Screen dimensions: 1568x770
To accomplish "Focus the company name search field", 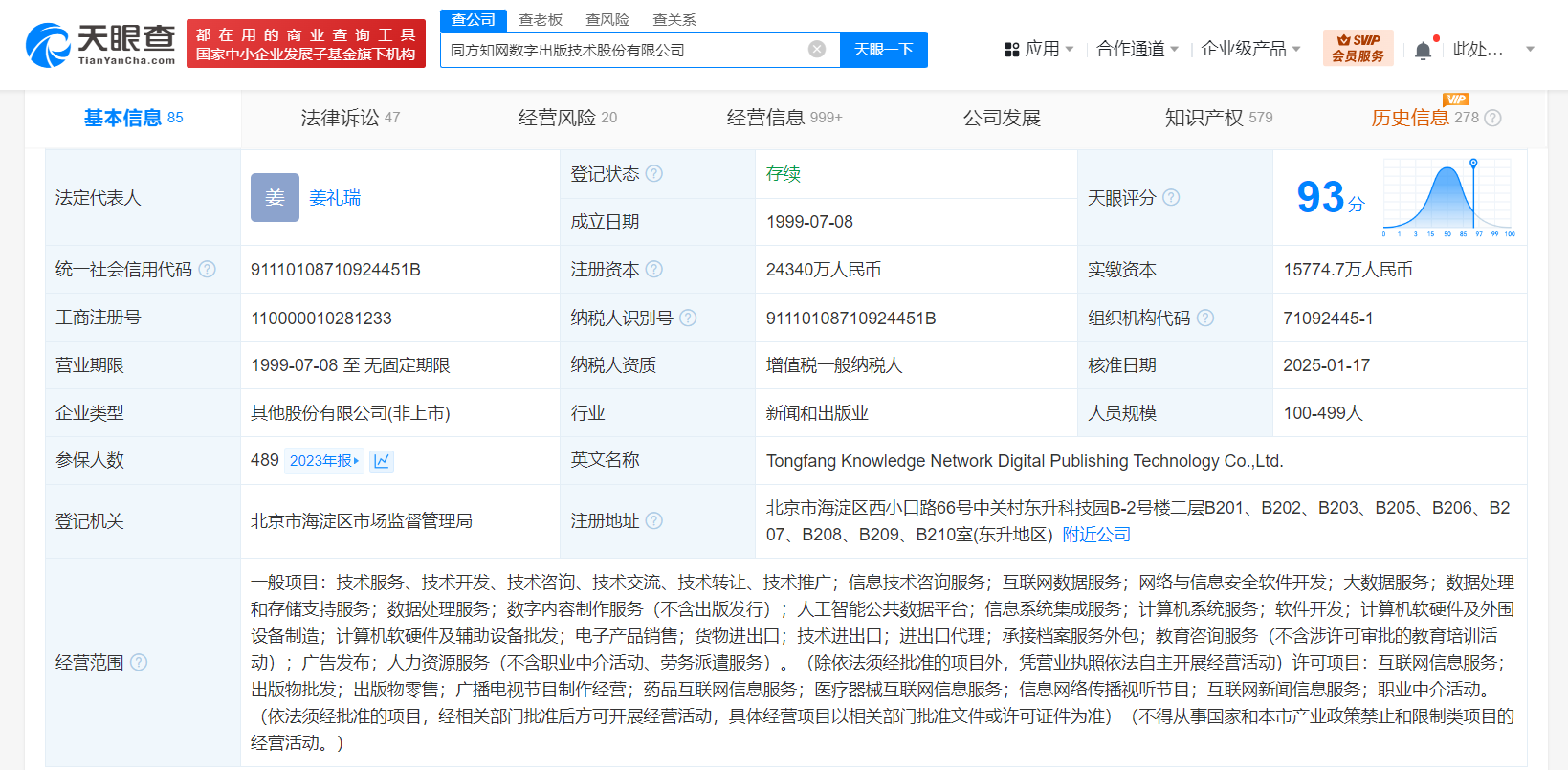I will tap(627, 50).
